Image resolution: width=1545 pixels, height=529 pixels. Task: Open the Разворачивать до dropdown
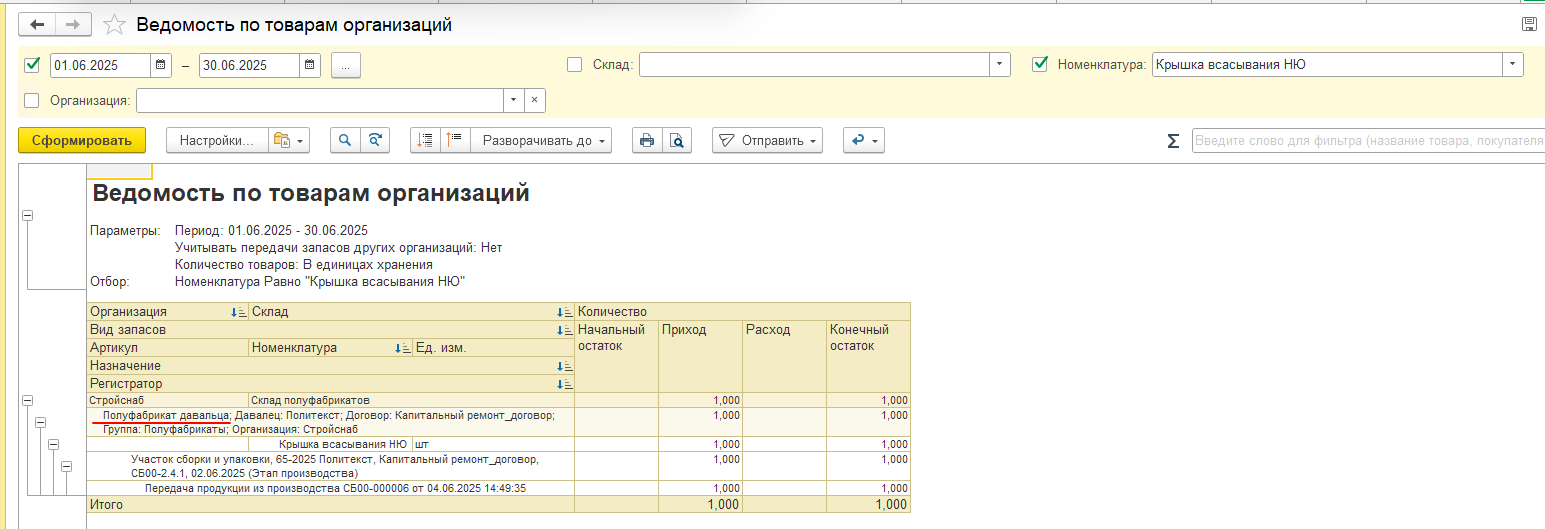(545, 141)
